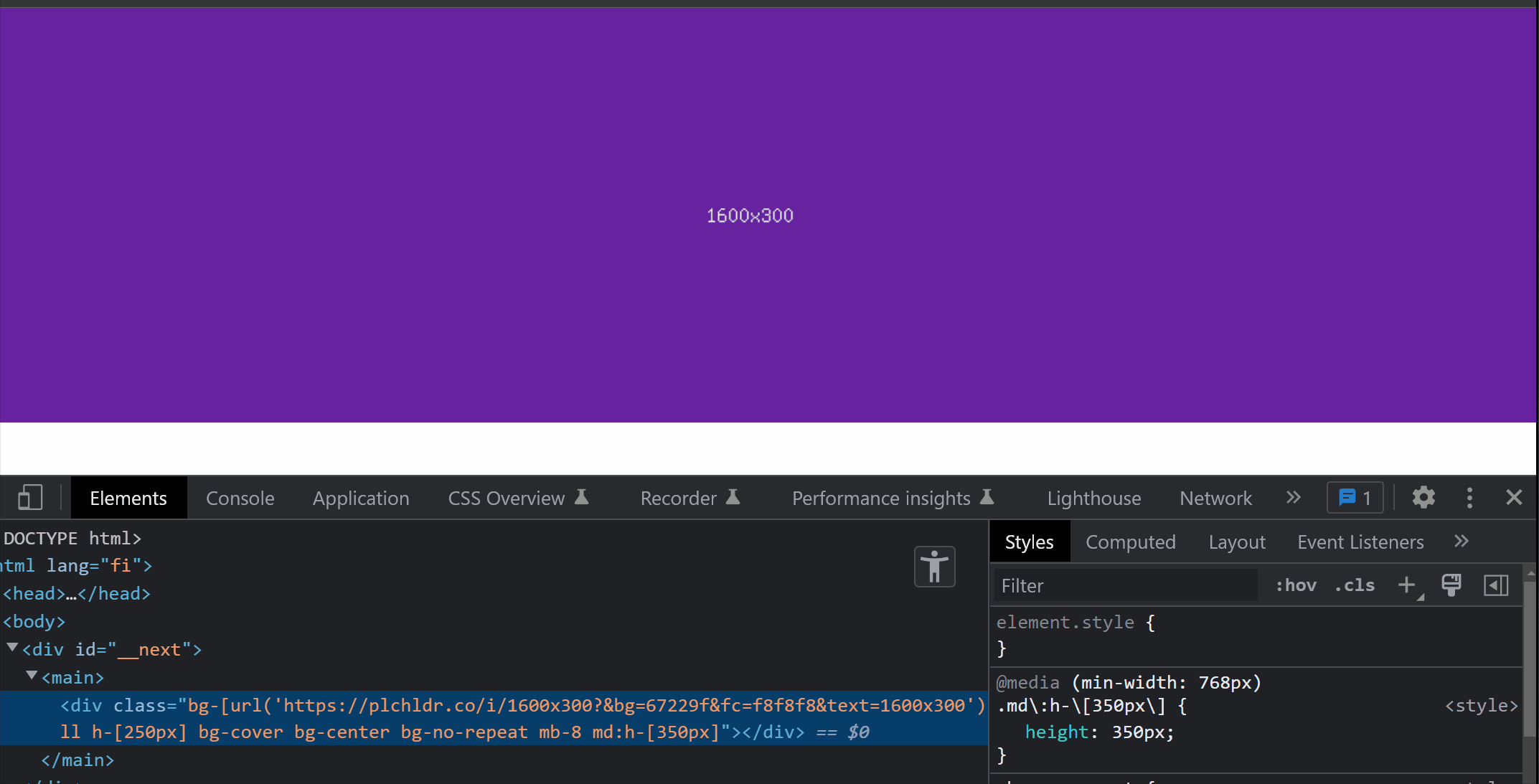
Task: Toggle the :hov element state panel
Action: 1295,585
